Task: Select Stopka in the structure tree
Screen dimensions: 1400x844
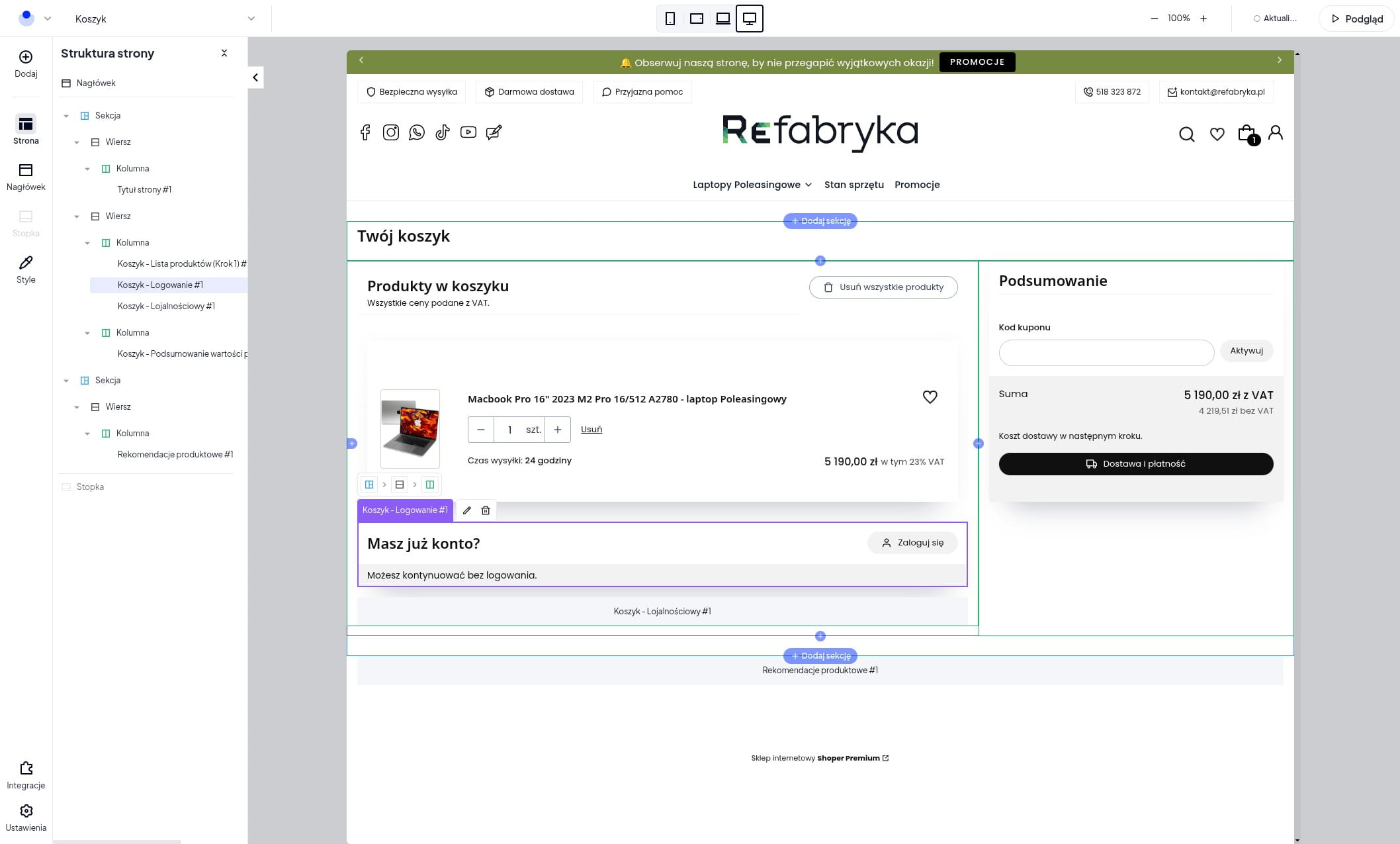Action: [90, 487]
